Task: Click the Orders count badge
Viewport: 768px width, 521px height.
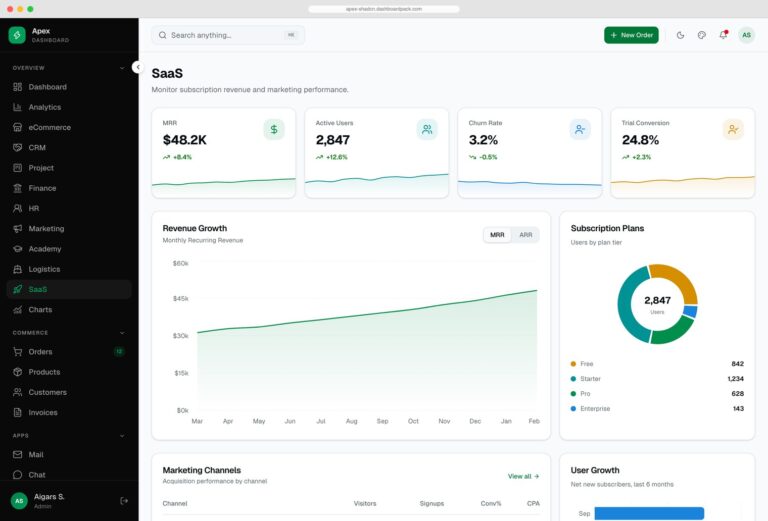Action: pos(119,352)
